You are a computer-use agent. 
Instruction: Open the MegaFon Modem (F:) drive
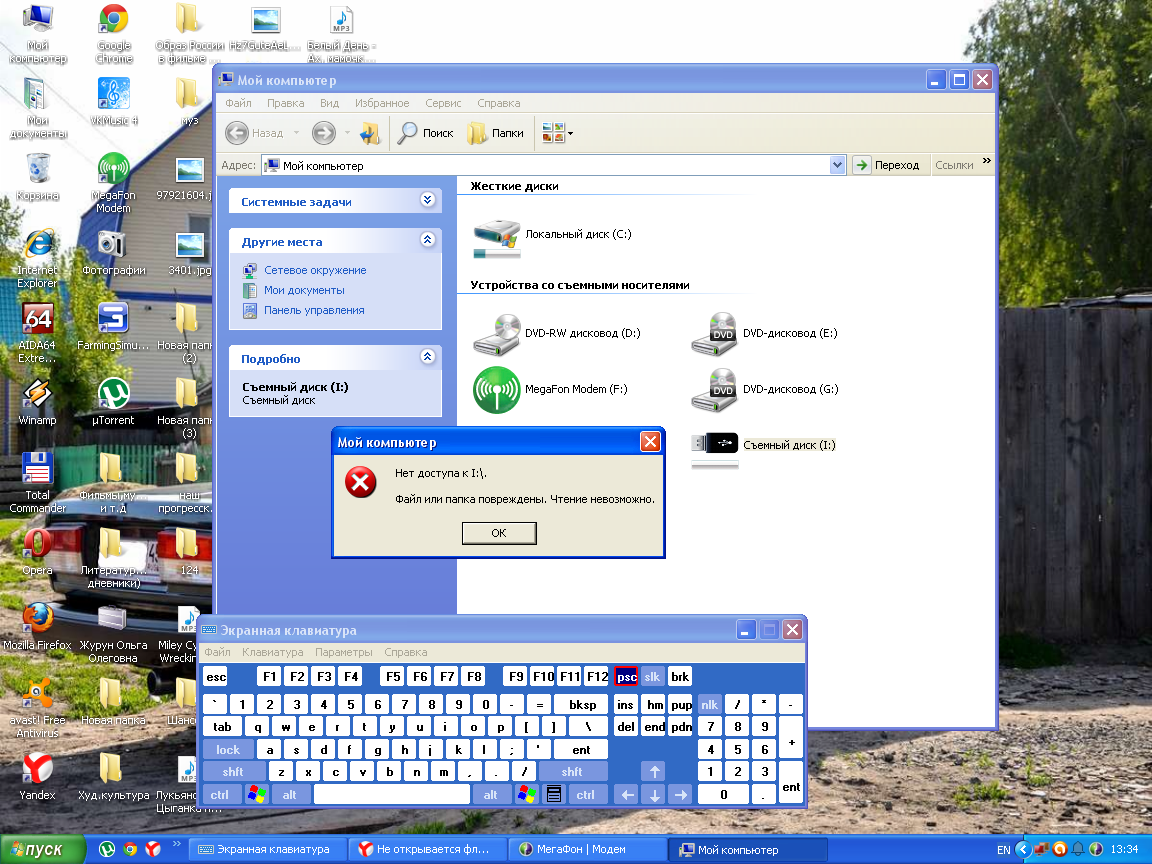(499, 389)
